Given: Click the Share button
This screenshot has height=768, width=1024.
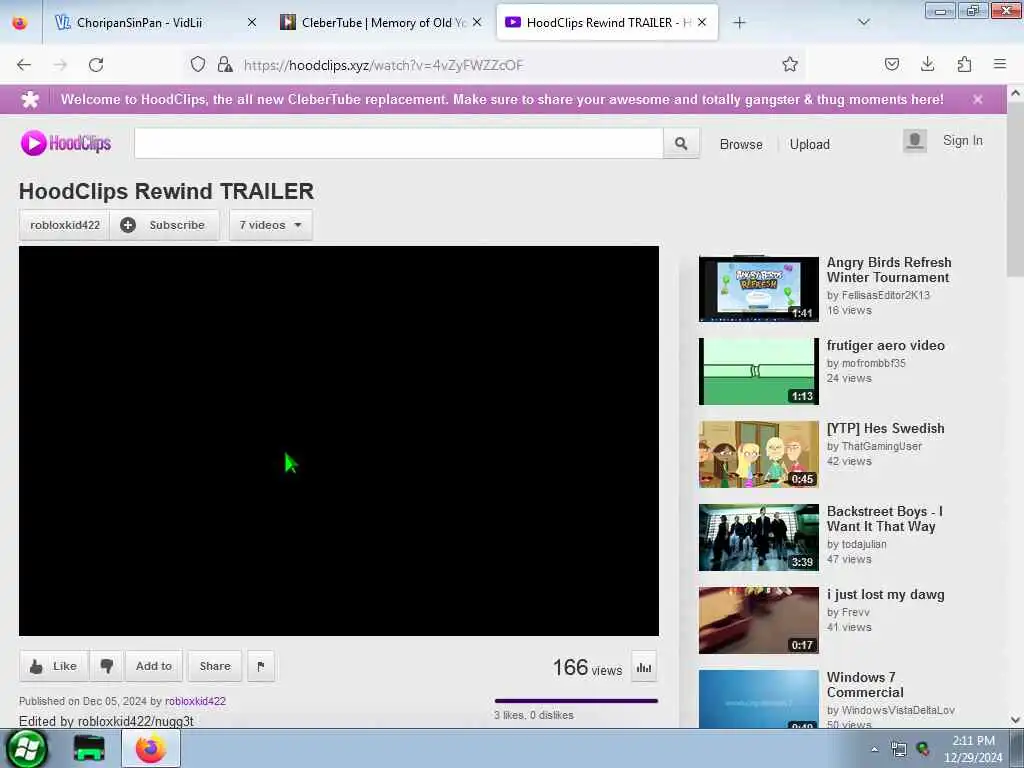Looking at the screenshot, I should [x=215, y=666].
